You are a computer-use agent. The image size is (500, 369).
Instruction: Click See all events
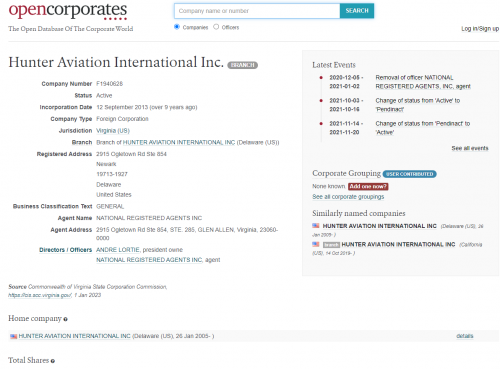(x=470, y=148)
